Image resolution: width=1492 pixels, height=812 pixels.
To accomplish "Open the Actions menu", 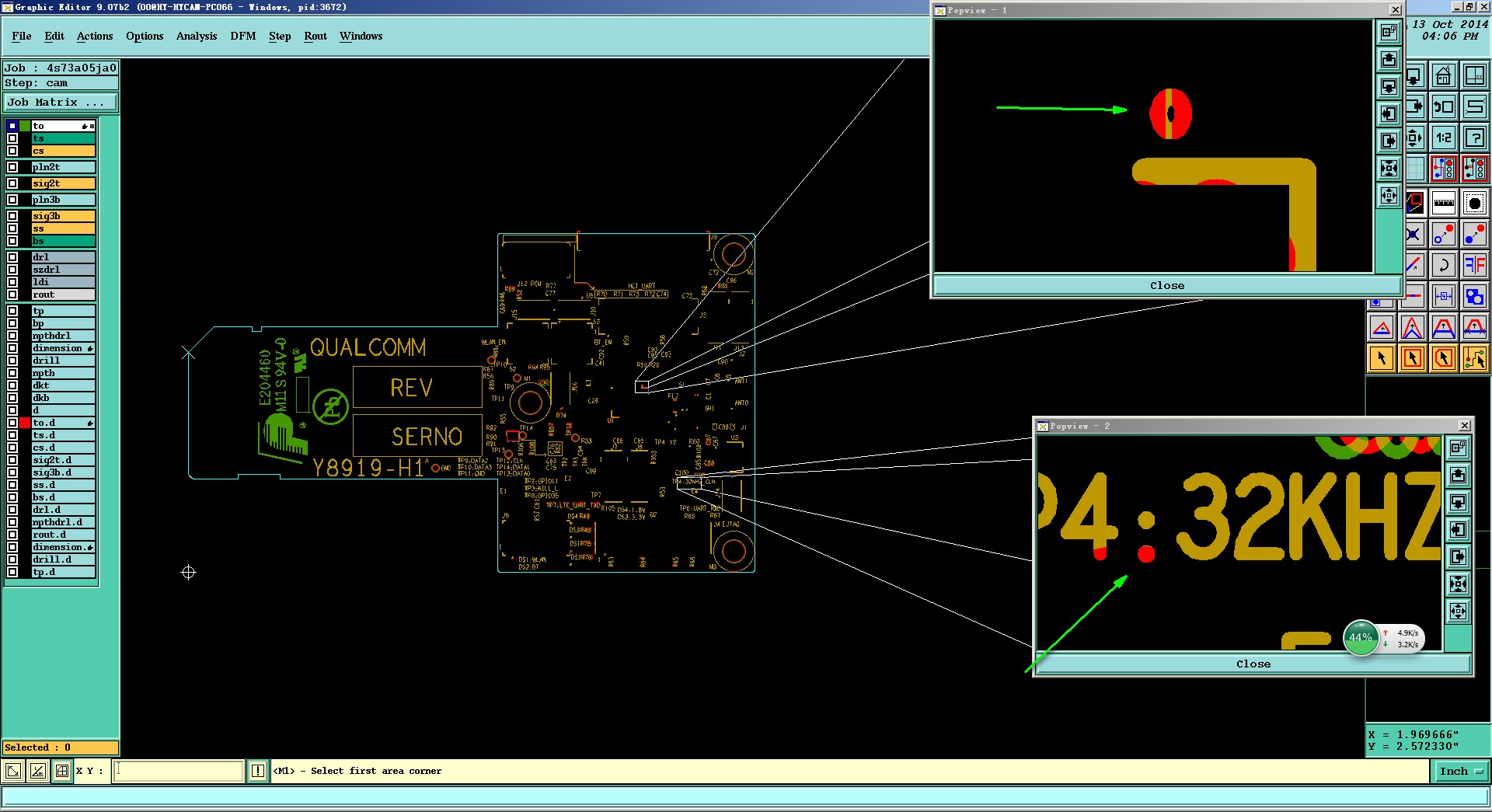I will tap(95, 36).
